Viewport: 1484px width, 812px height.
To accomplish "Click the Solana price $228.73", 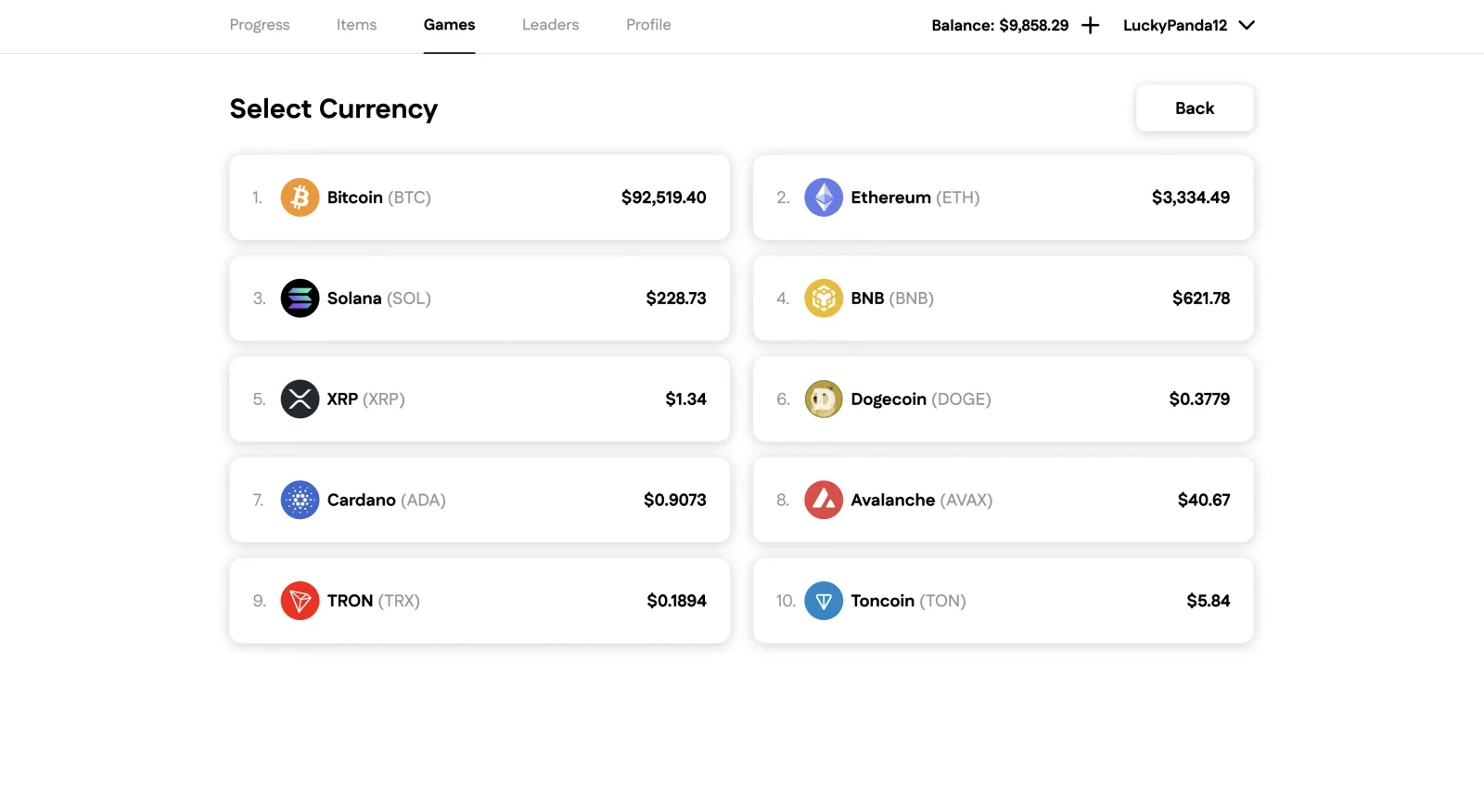I will click(676, 298).
